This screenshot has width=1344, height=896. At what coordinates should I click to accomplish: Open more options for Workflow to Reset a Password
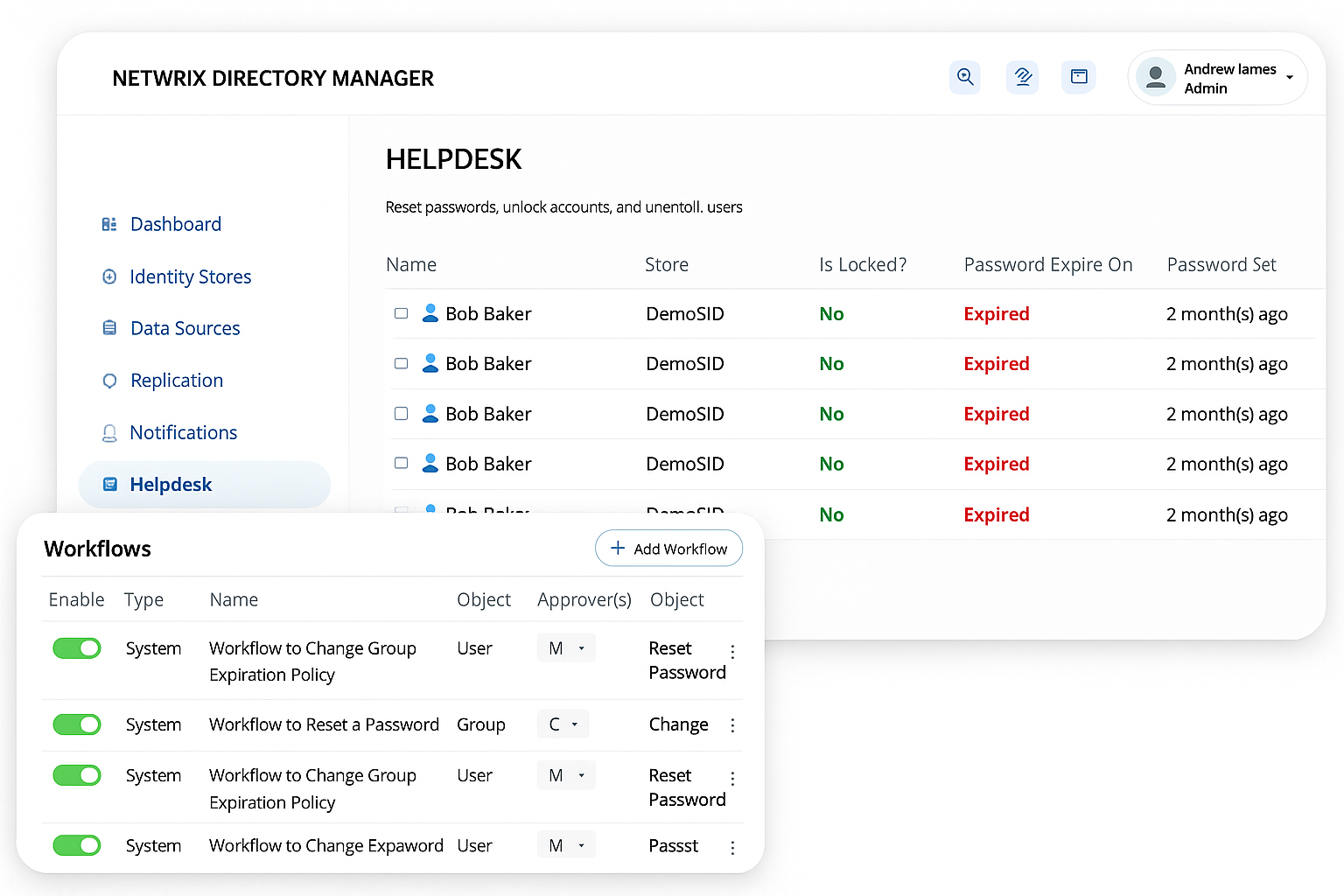[732, 725]
